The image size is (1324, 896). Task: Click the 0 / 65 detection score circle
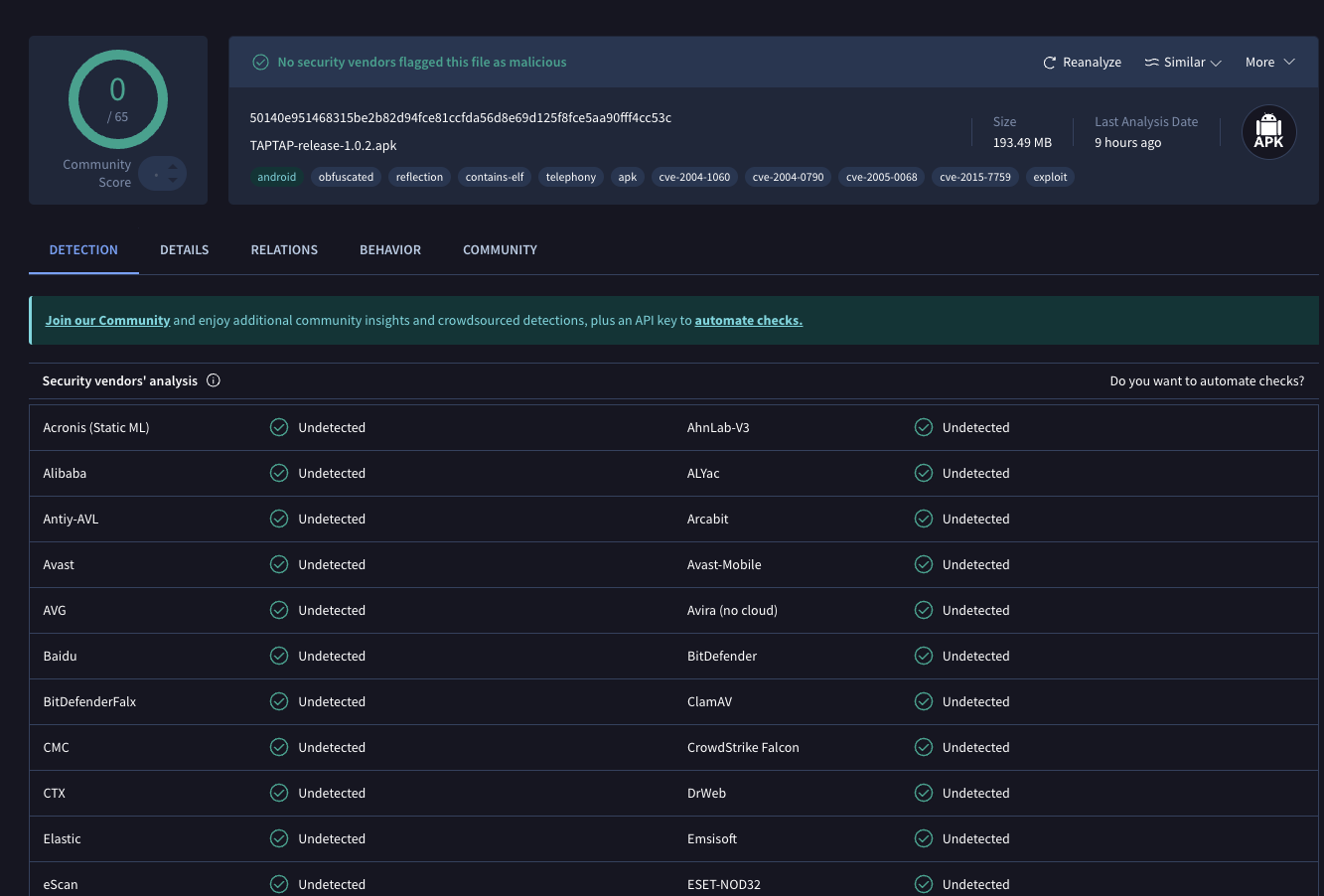click(117, 99)
